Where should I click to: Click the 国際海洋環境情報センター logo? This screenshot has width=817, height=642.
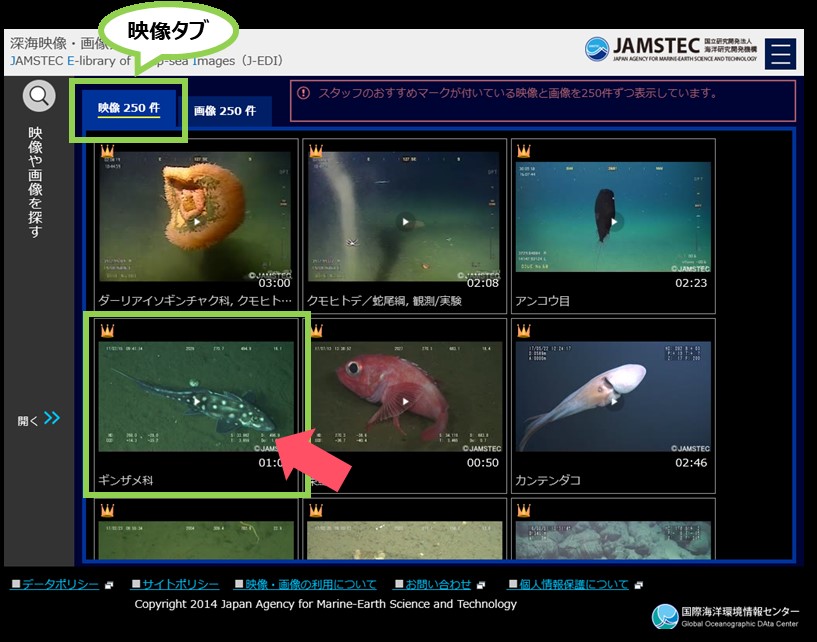point(725,616)
